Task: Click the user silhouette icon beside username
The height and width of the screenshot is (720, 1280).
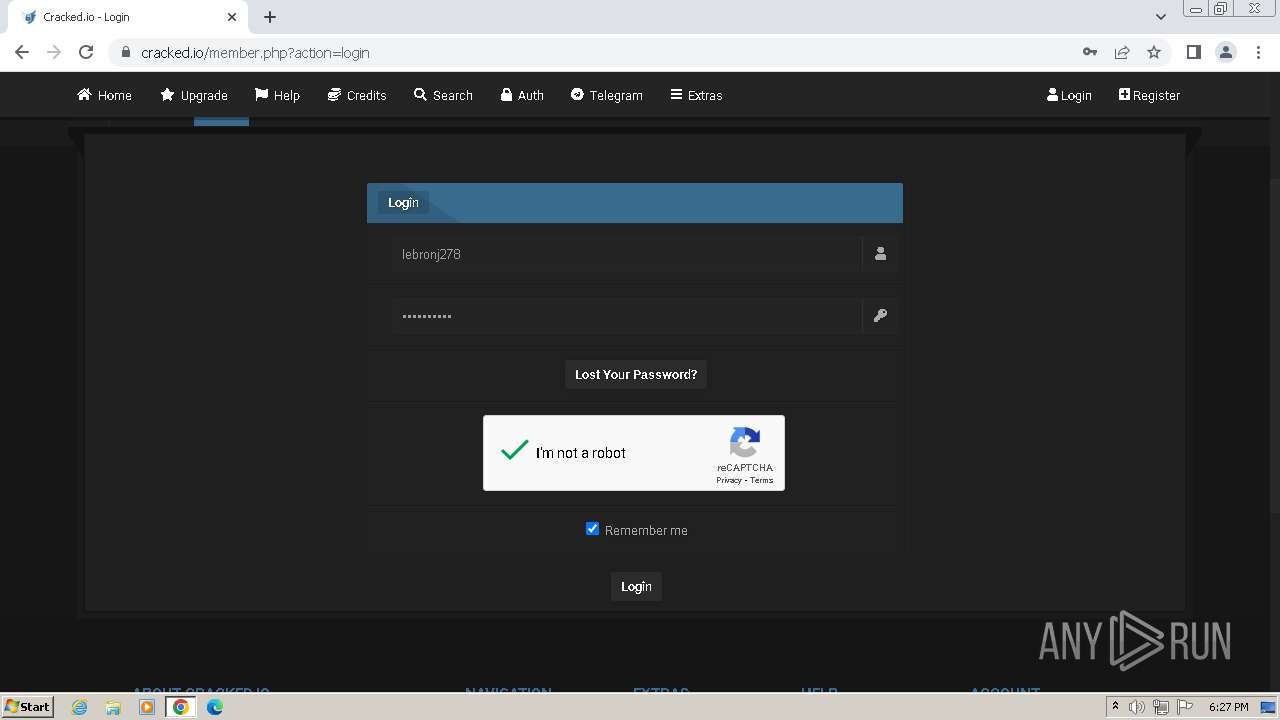Action: pyautogui.click(x=880, y=254)
